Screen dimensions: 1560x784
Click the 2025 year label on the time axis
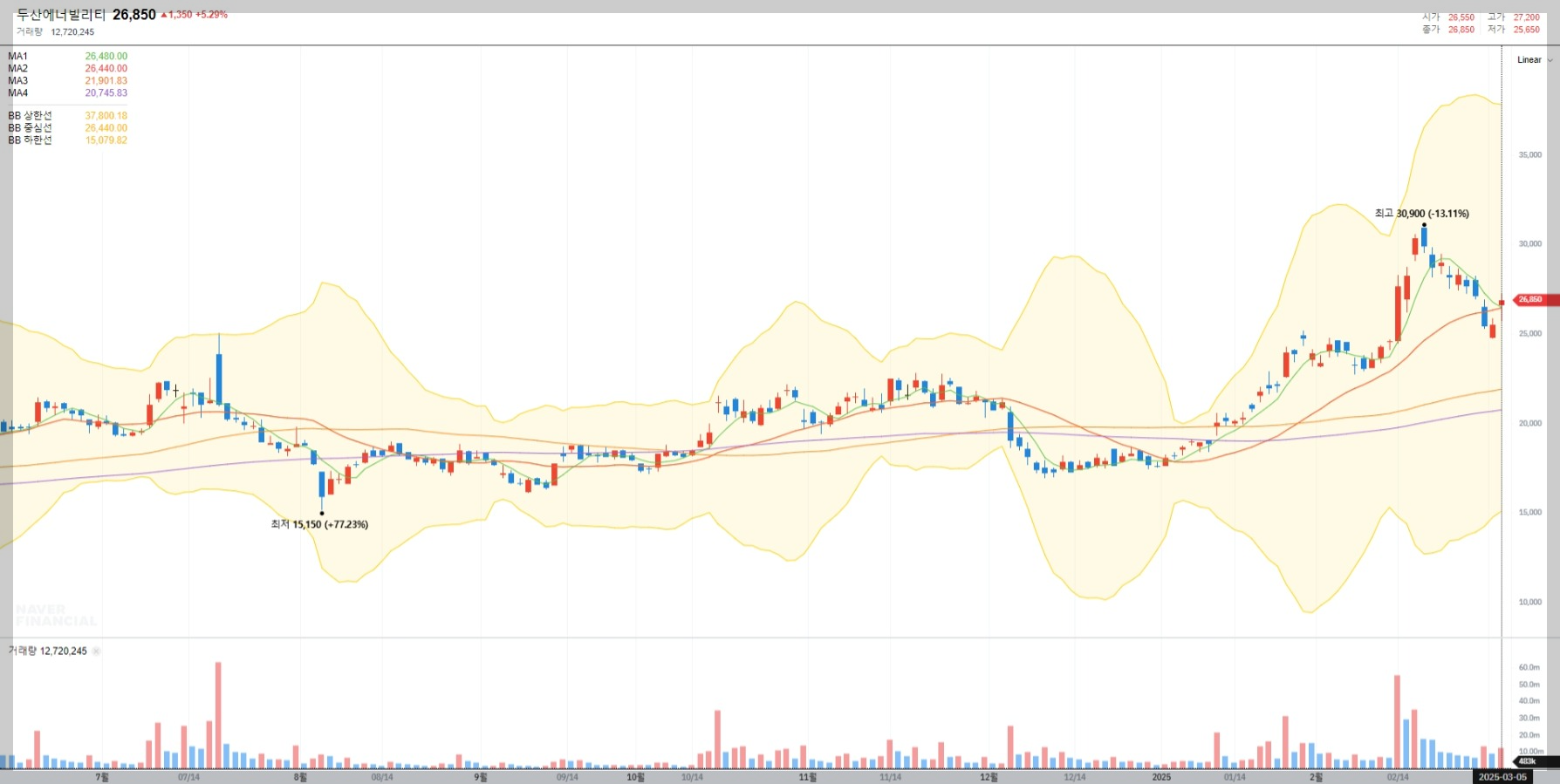coord(1161,777)
